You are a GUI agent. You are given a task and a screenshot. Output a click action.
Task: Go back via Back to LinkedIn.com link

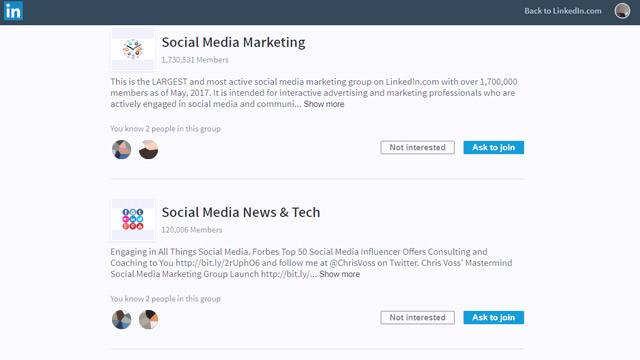click(x=562, y=11)
